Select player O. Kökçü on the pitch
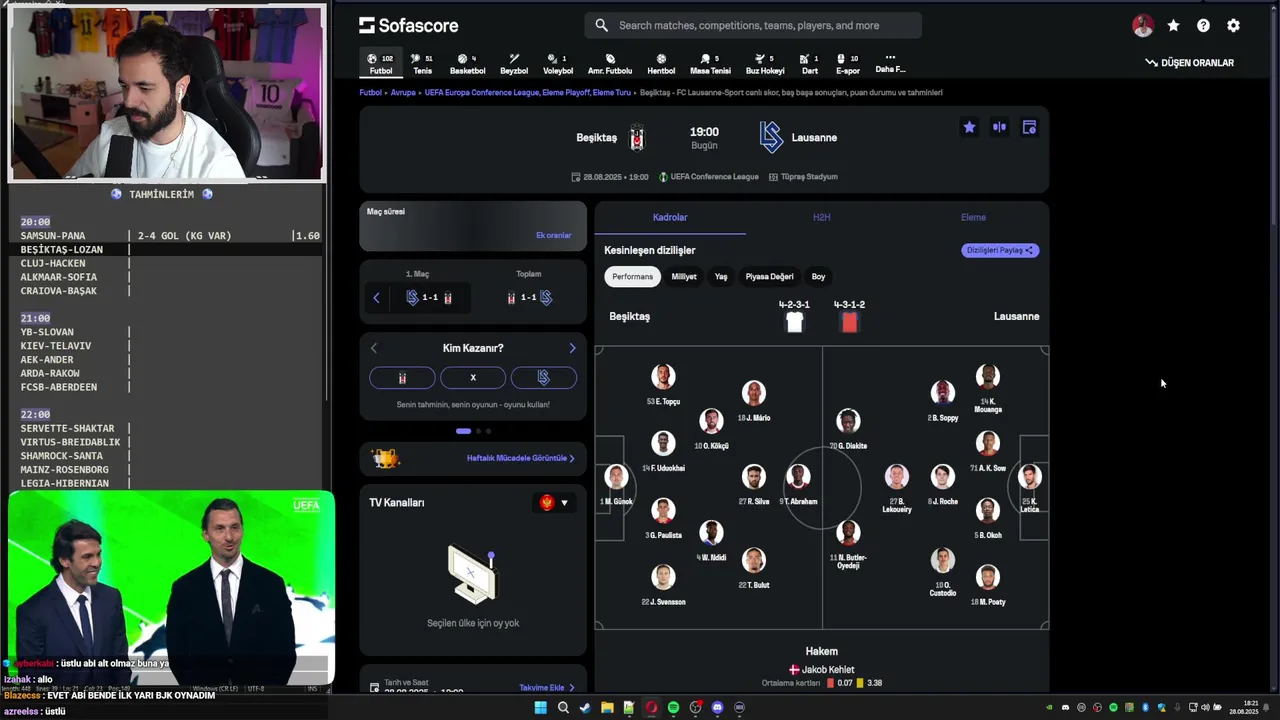The image size is (1280, 720). pos(711,428)
